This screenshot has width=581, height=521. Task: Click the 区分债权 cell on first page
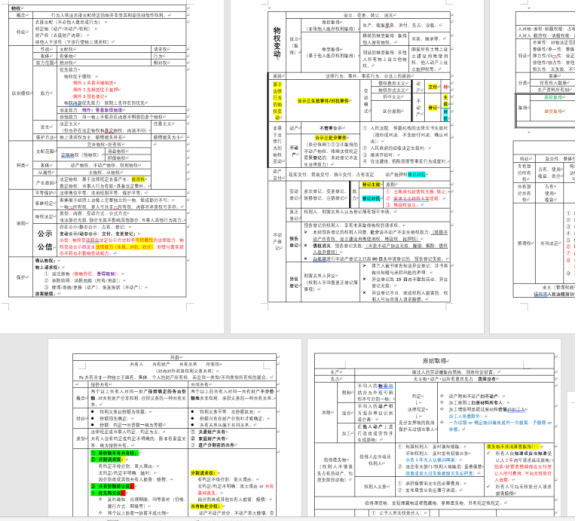click(x=21, y=93)
